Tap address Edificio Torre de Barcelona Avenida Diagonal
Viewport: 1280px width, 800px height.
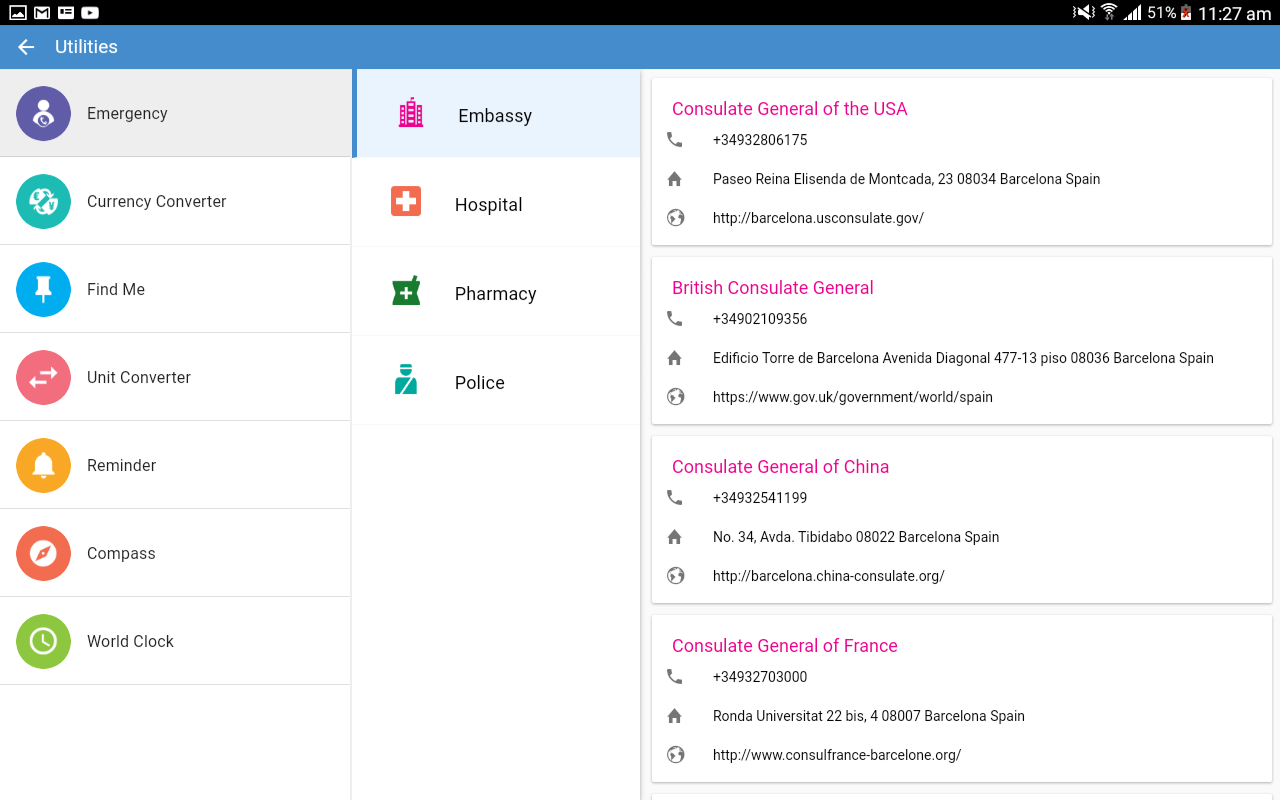point(963,358)
